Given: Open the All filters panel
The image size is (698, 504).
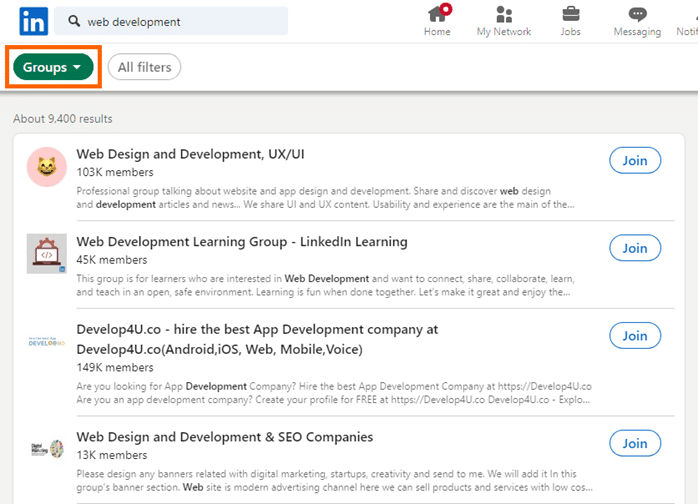Looking at the screenshot, I should (144, 68).
